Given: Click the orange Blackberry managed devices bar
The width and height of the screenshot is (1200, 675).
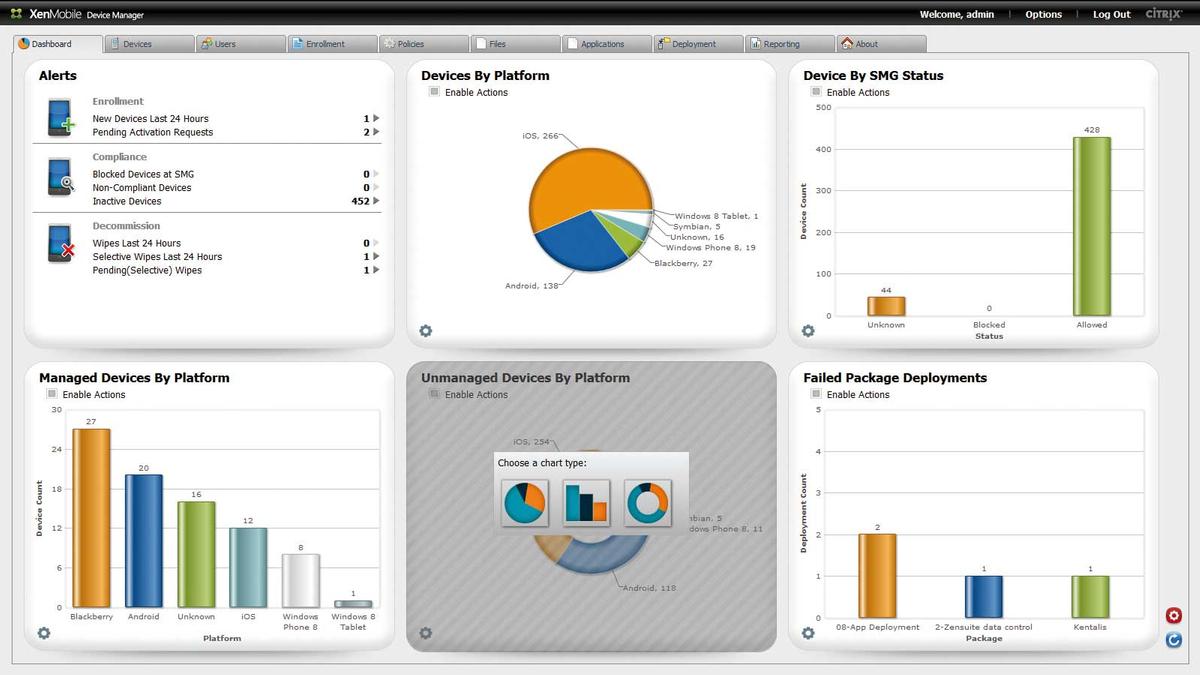Looking at the screenshot, I should (91, 518).
